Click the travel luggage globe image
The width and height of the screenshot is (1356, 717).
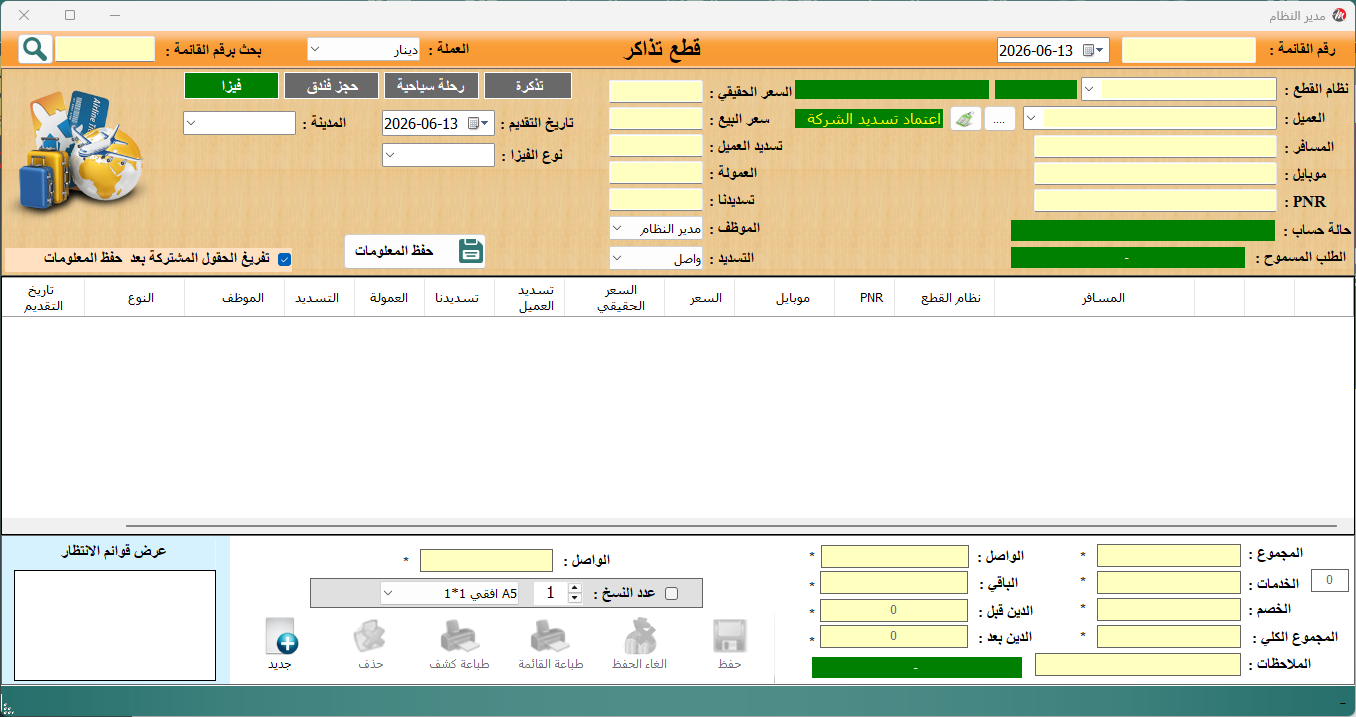pyautogui.click(x=80, y=152)
